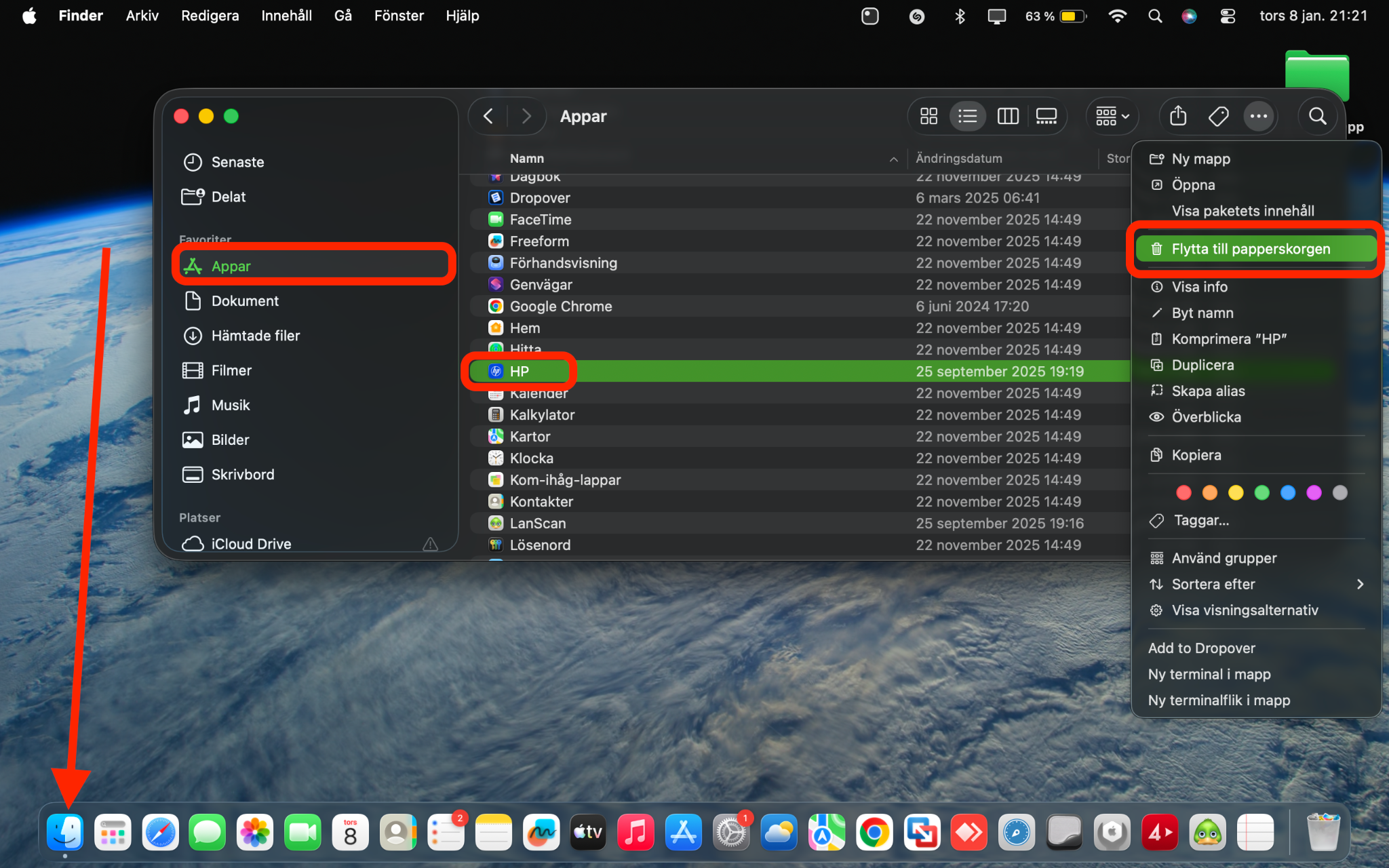This screenshot has width=1389, height=868.
Task: Open the grouping dropdown in toolbar
Action: 1112,117
